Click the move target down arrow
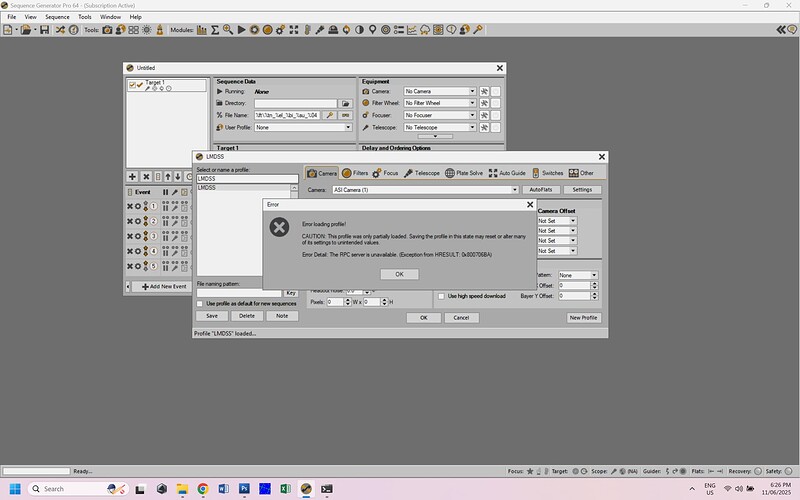 178,177
